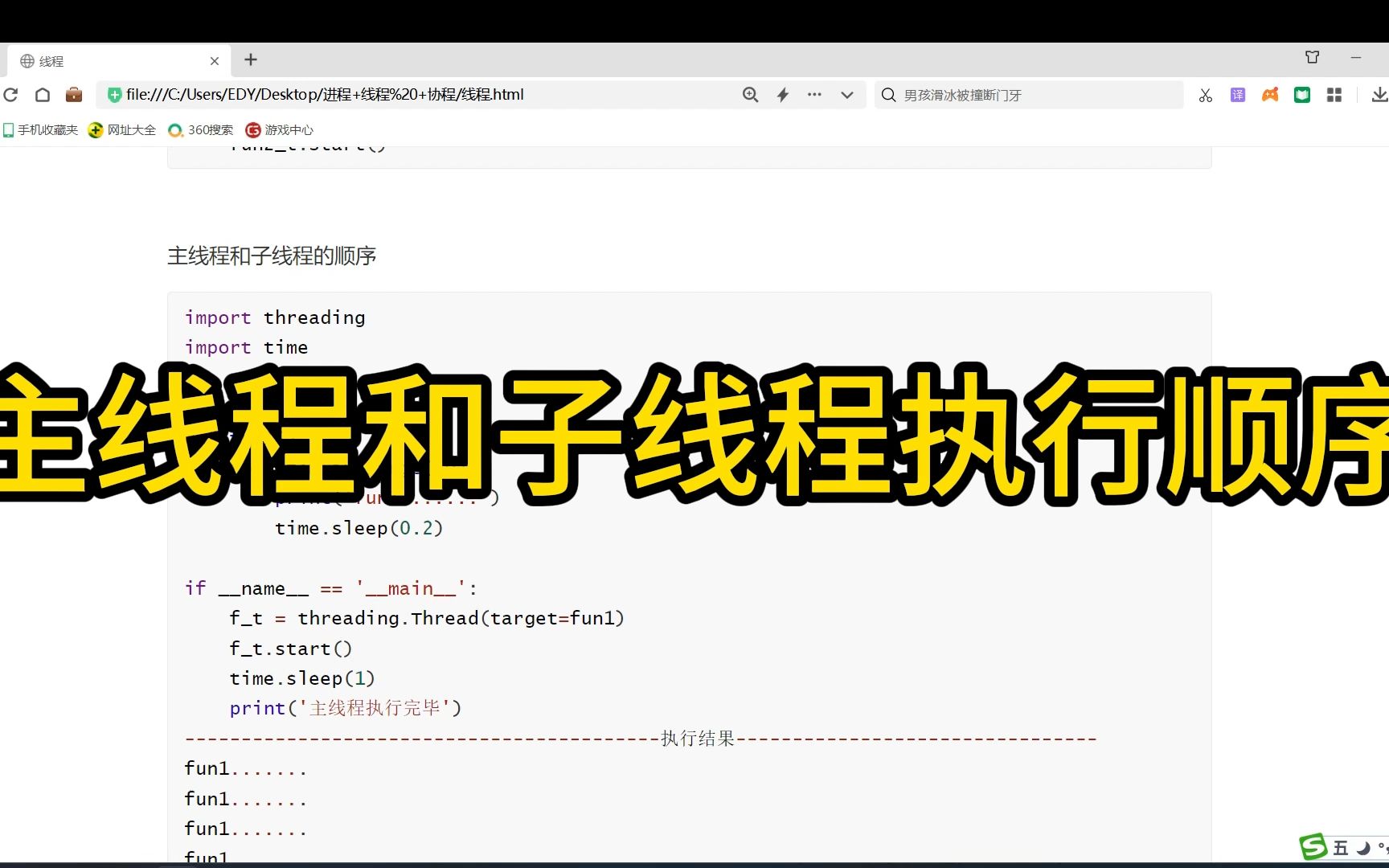Open the ellipsis more-options menu
The width and height of the screenshot is (1389, 868).
point(814,95)
